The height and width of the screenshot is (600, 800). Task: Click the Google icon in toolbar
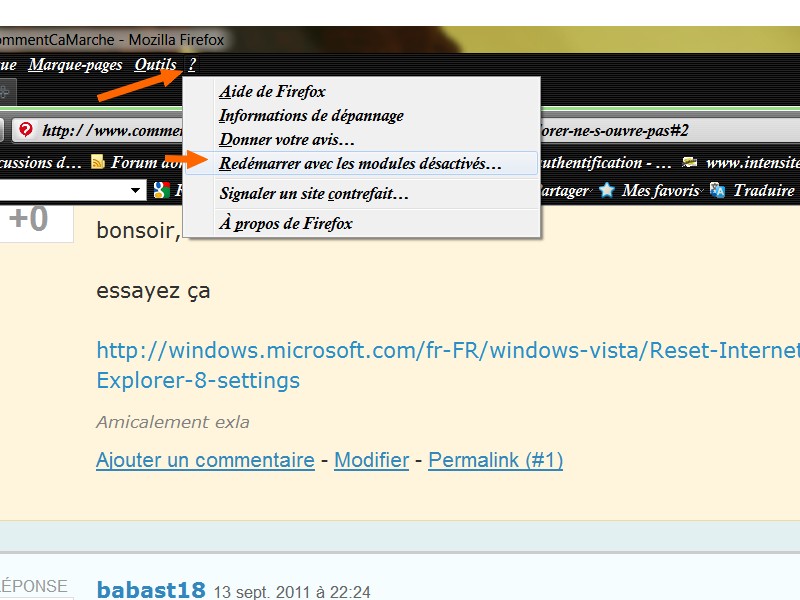[x=162, y=190]
